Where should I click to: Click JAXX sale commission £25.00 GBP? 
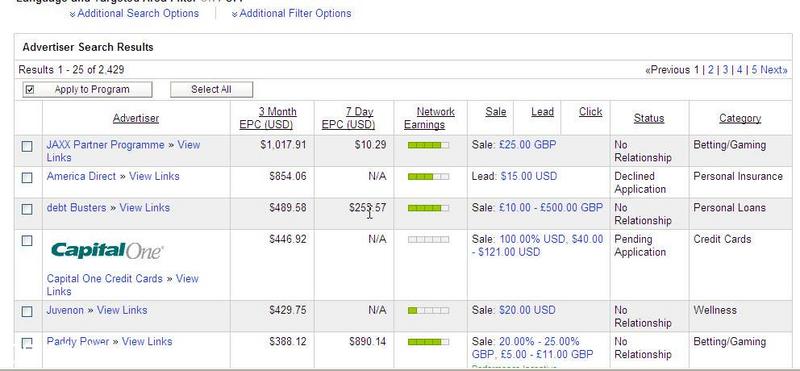tap(528, 145)
